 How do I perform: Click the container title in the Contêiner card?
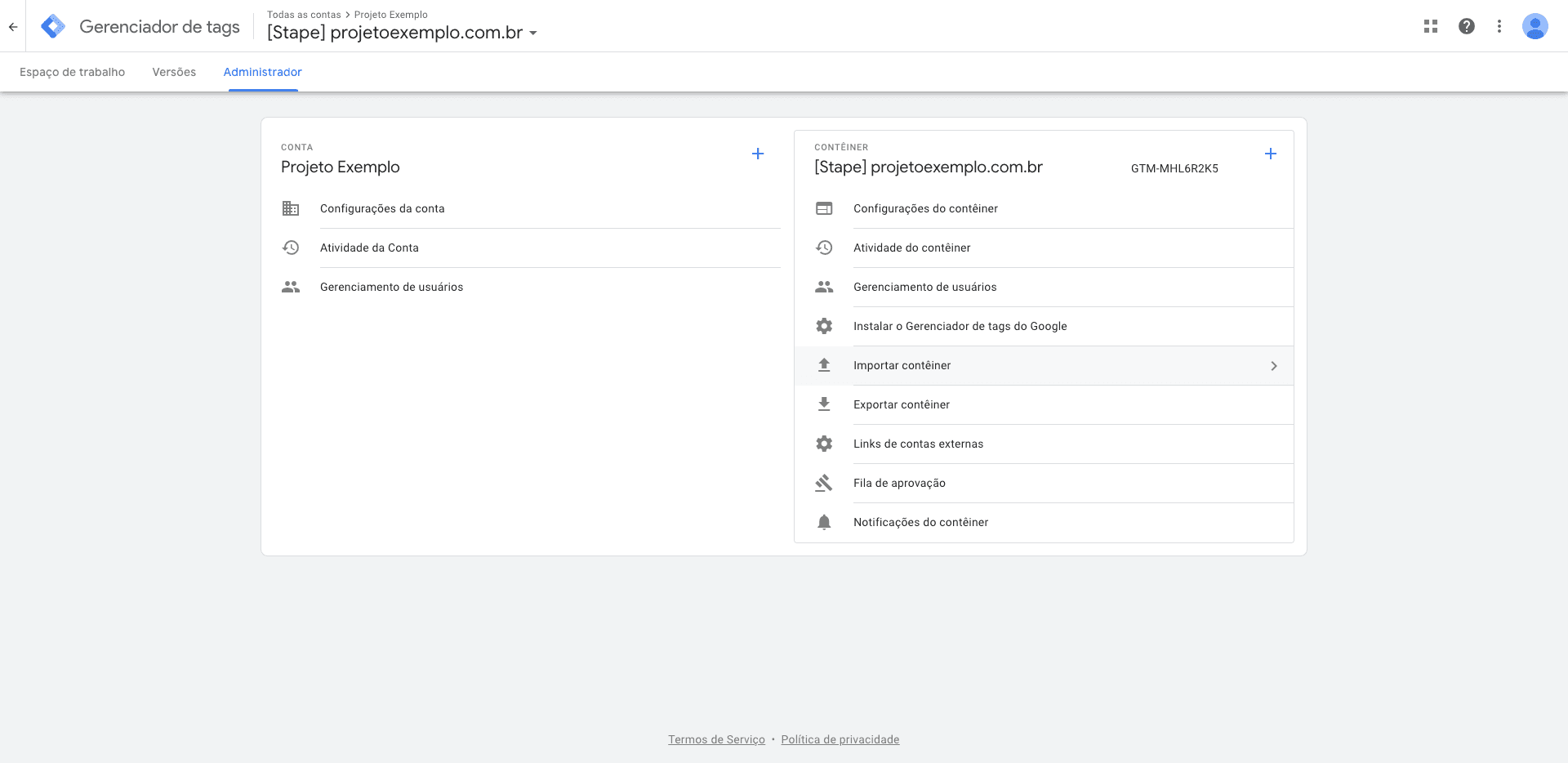coord(929,167)
